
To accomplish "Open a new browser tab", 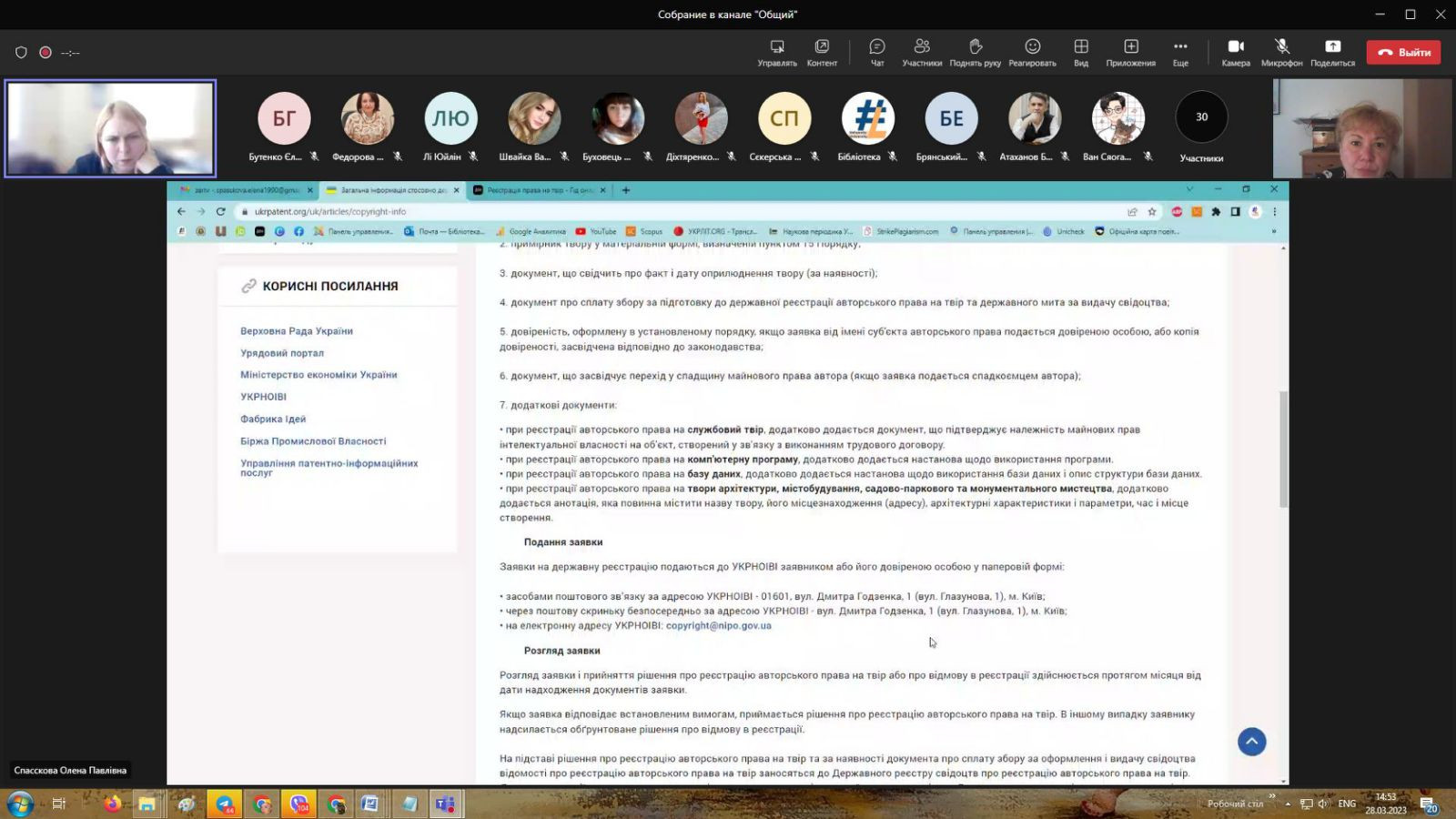I will [625, 190].
